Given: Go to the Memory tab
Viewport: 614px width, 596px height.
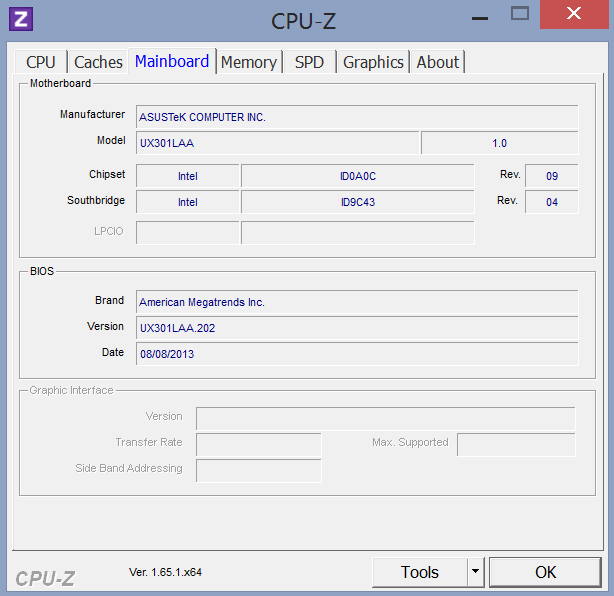Looking at the screenshot, I should click(249, 62).
